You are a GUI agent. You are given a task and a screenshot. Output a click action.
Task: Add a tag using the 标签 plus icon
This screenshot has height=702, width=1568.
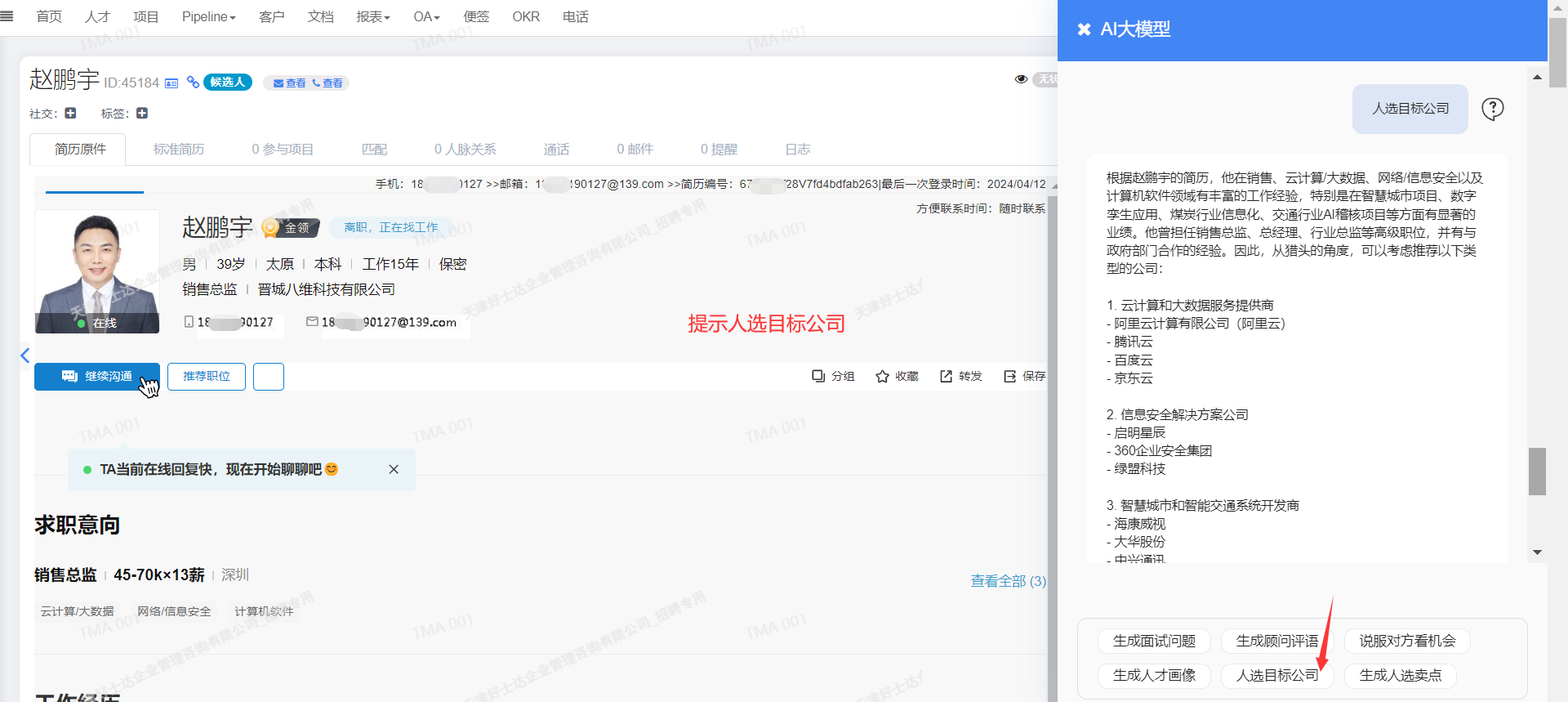click(x=142, y=114)
